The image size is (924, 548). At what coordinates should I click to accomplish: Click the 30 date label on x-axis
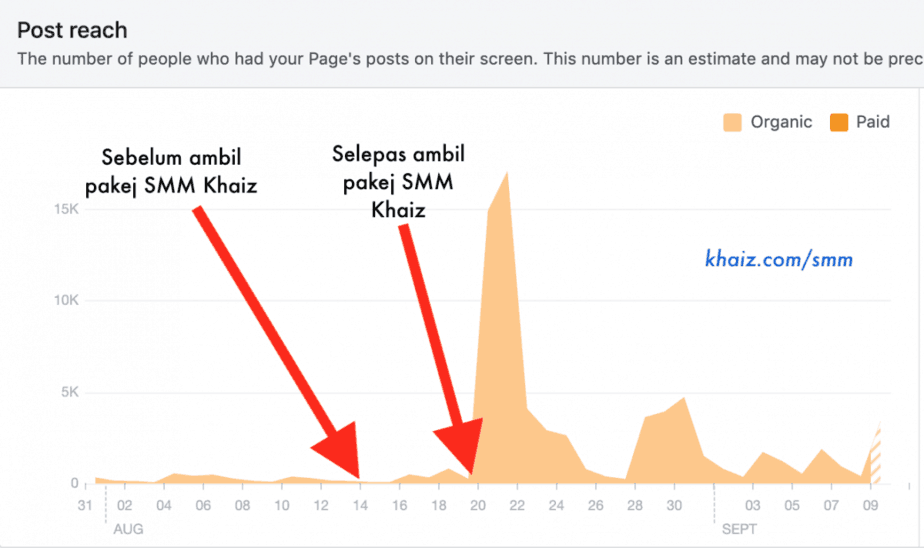click(674, 505)
